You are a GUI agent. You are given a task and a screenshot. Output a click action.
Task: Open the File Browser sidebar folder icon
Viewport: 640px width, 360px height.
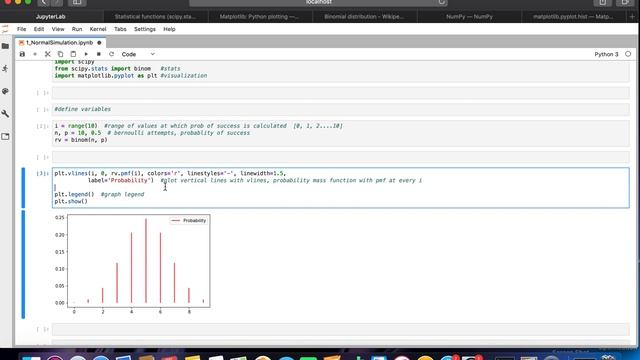pos(5,46)
